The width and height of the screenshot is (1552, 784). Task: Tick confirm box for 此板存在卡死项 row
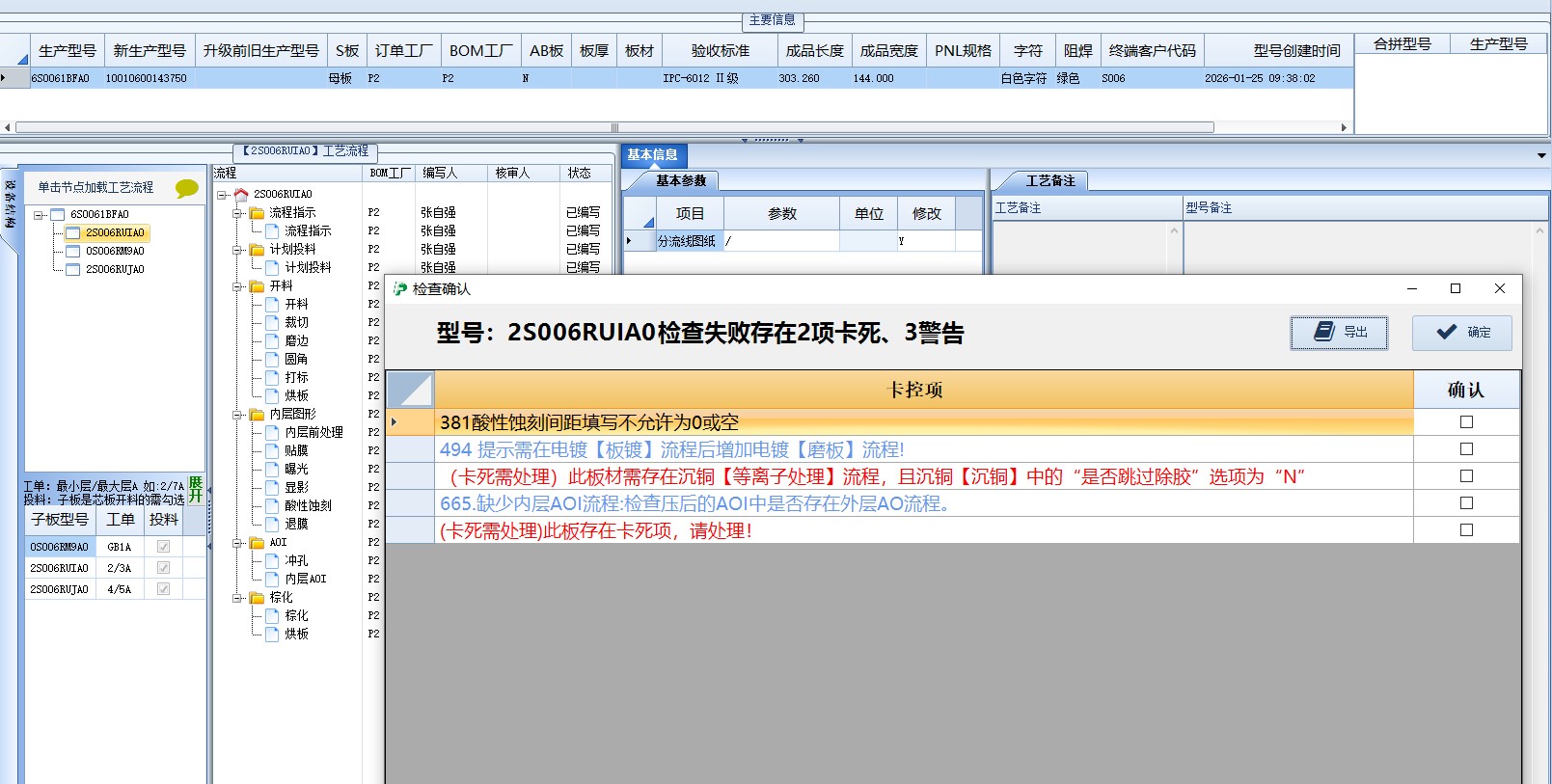[x=1466, y=530]
